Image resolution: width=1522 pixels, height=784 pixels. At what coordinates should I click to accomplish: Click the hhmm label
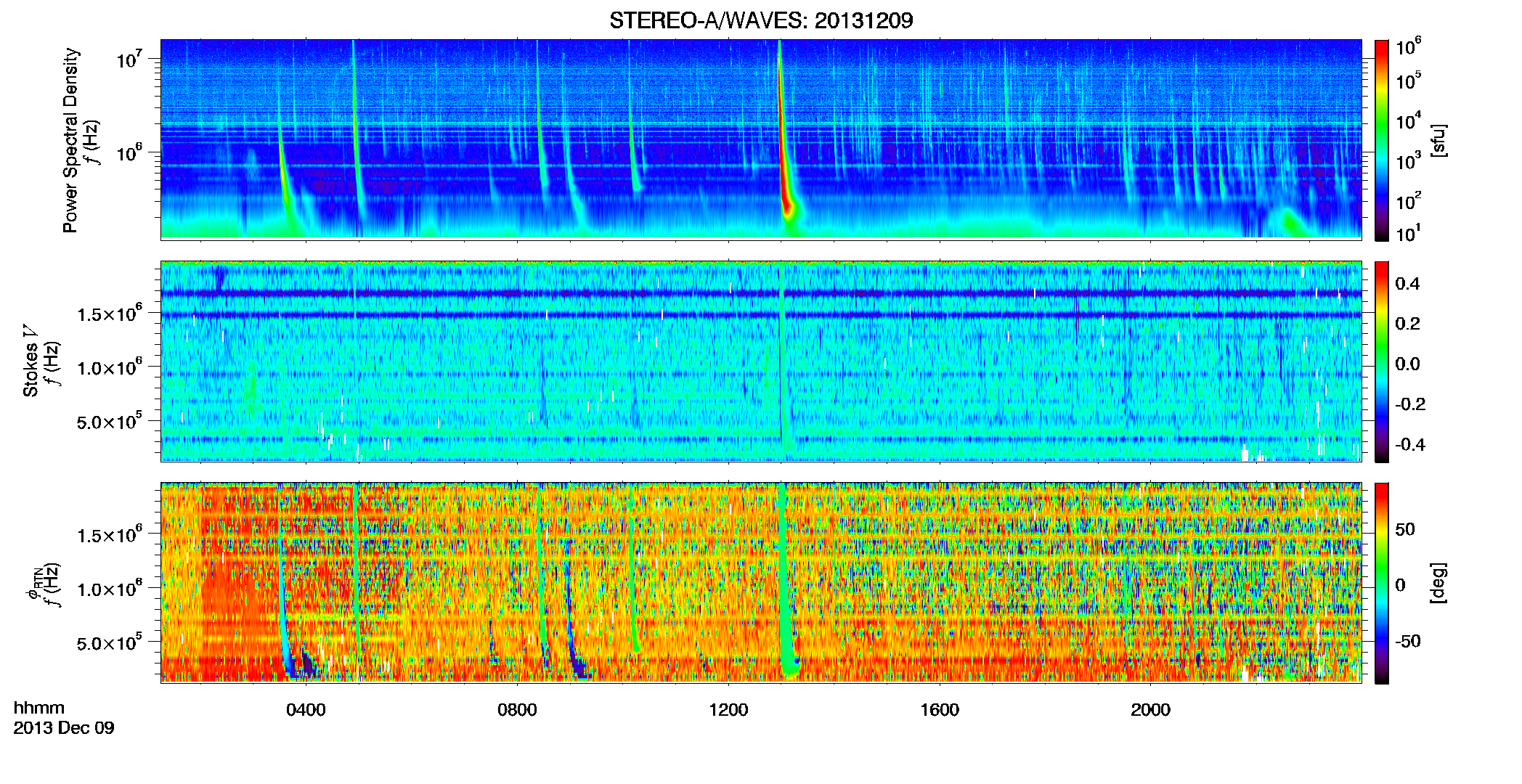(x=39, y=708)
